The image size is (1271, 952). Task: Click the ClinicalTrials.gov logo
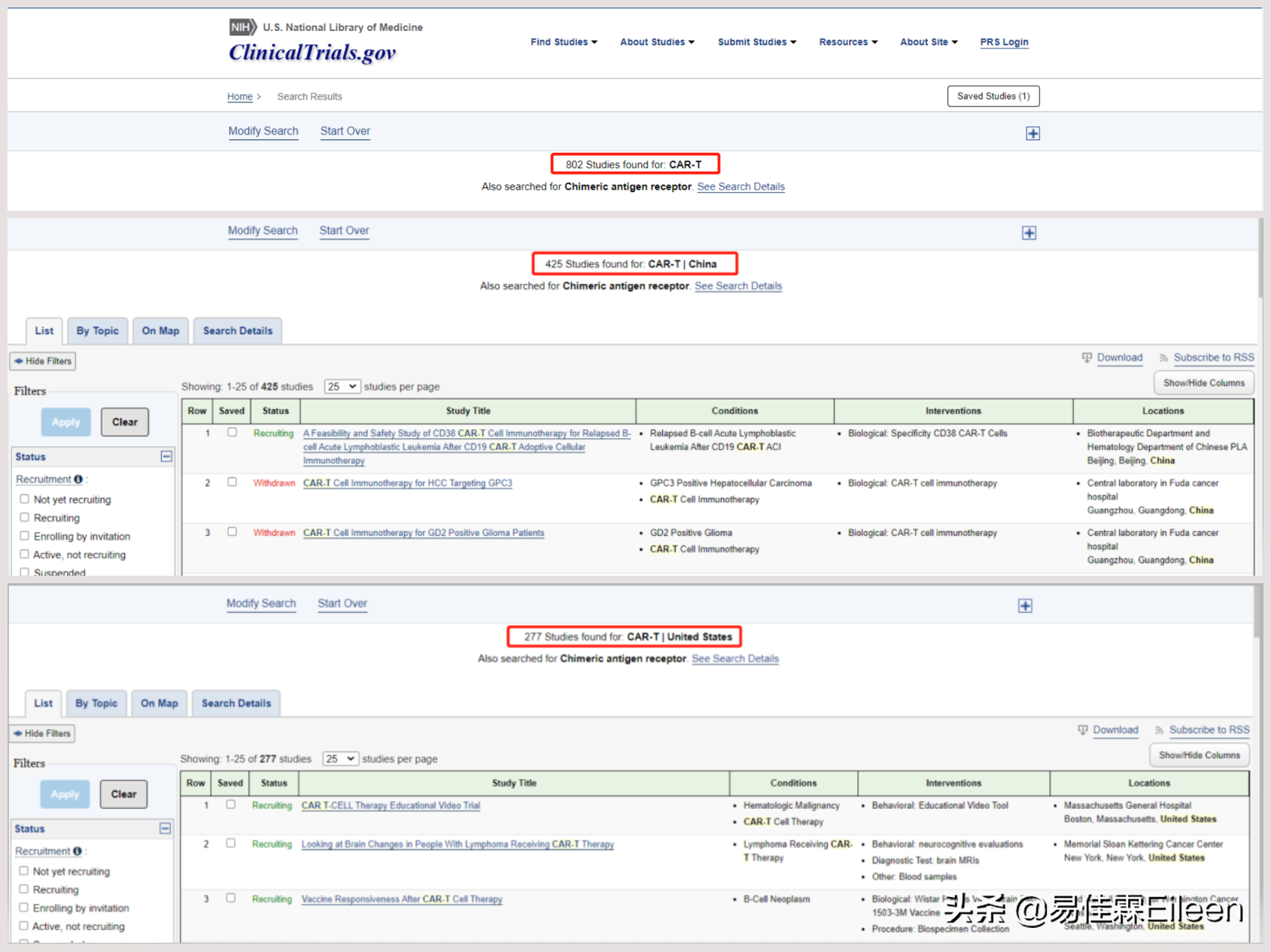click(312, 53)
